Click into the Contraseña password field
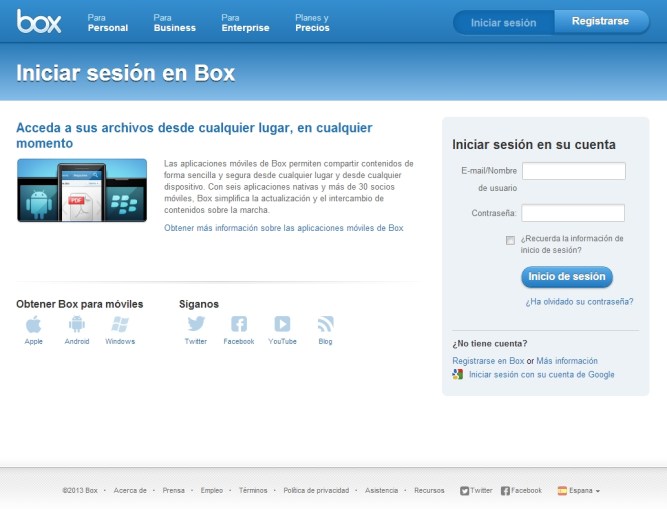 coord(573,213)
